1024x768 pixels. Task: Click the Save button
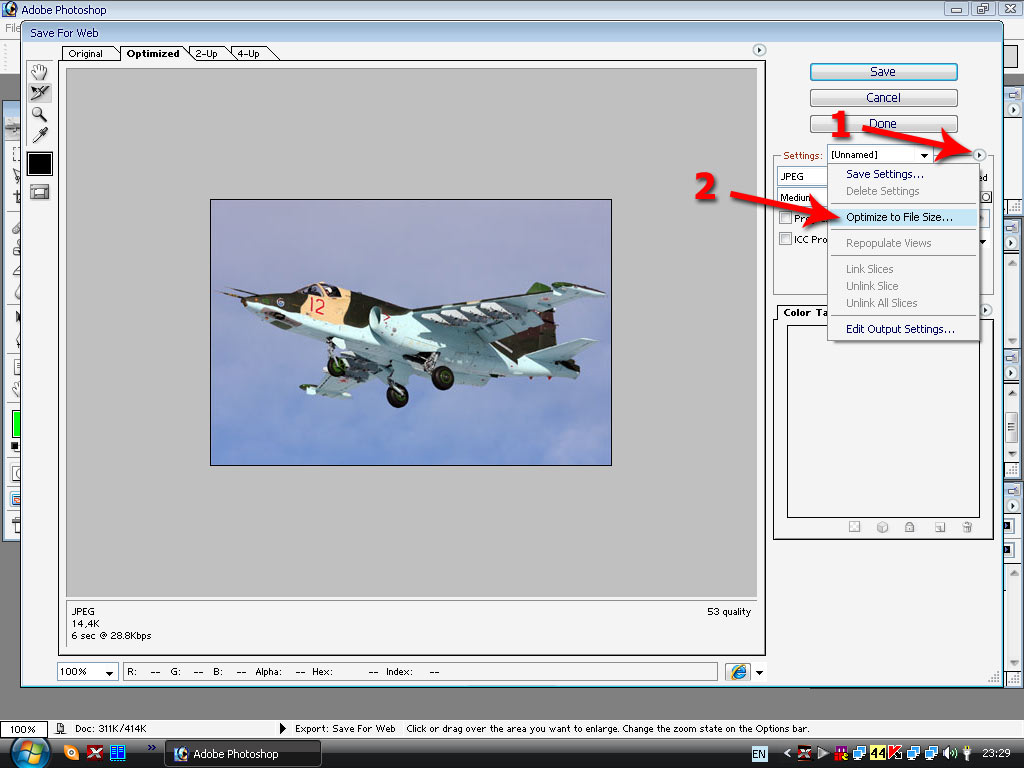[883, 72]
